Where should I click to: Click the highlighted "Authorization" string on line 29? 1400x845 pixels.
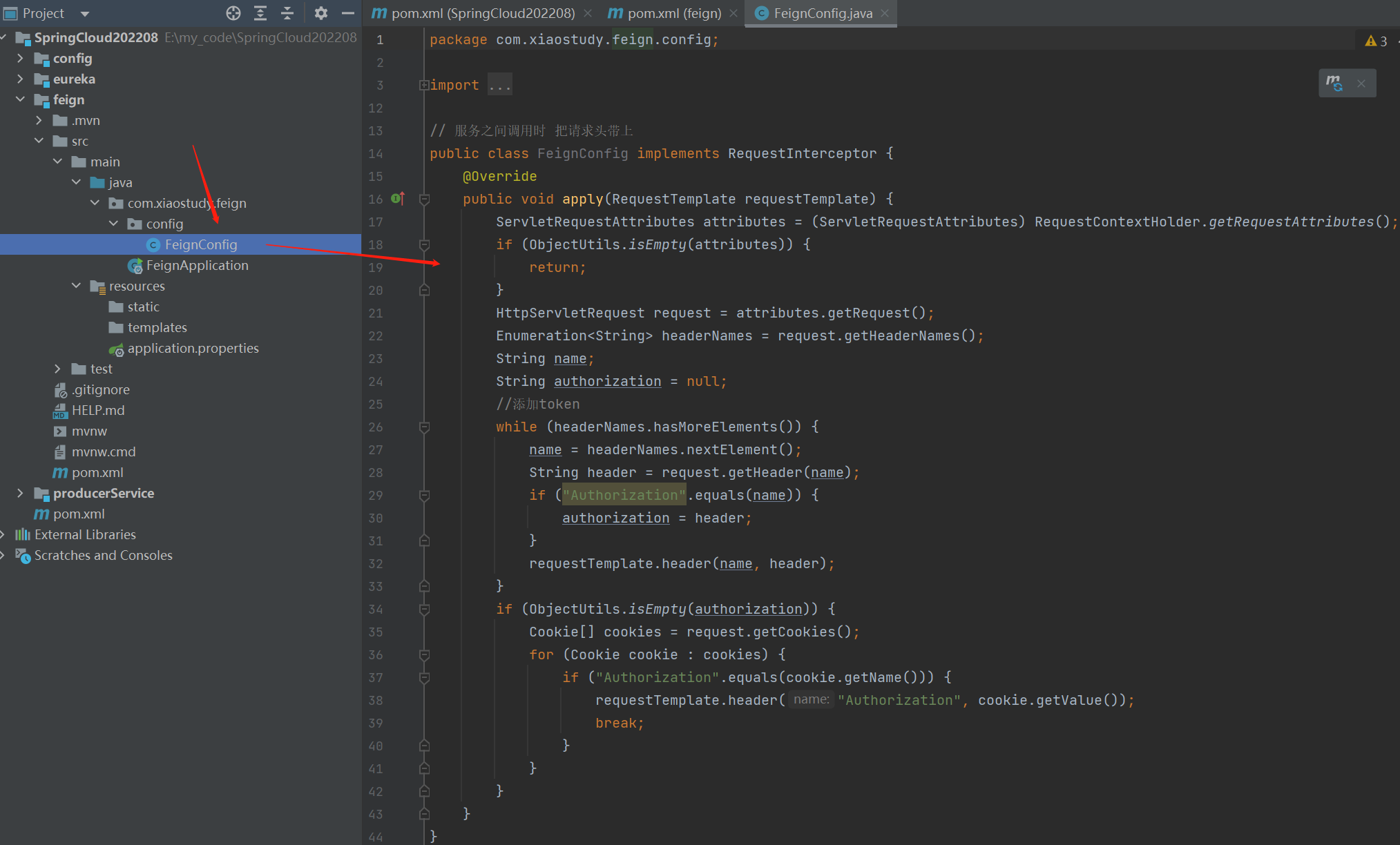click(x=624, y=495)
